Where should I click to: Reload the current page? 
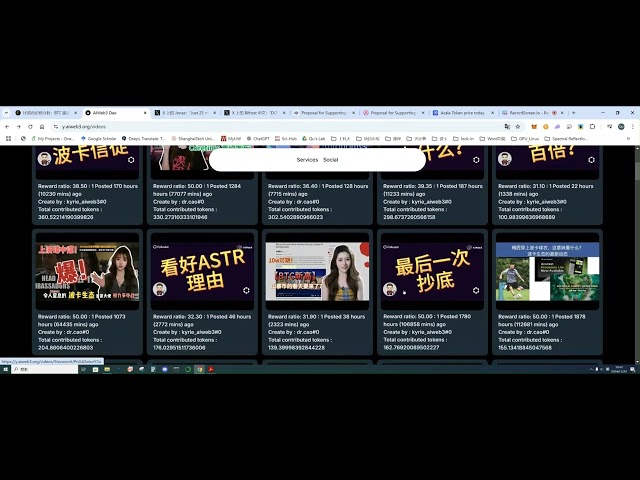click(30, 127)
